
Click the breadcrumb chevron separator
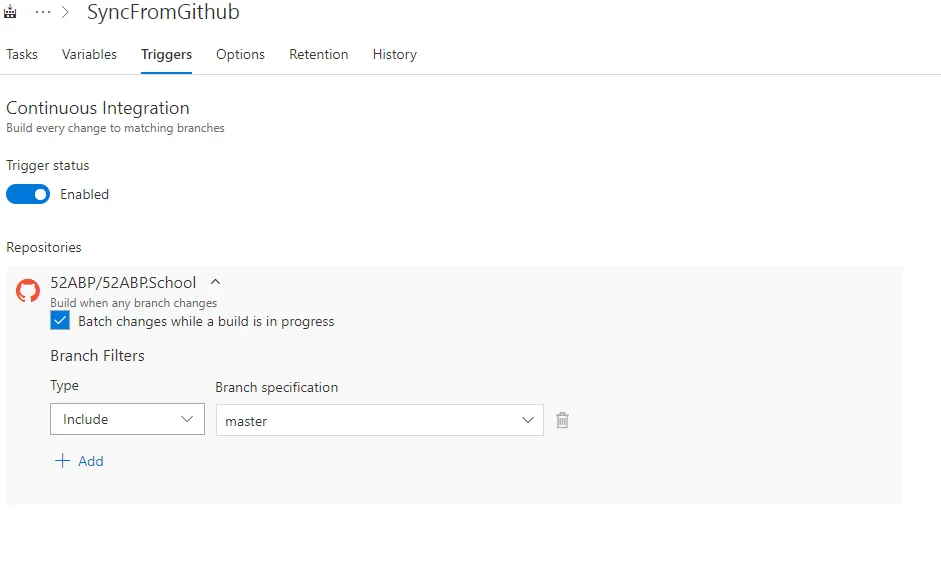[x=65, y=12]
